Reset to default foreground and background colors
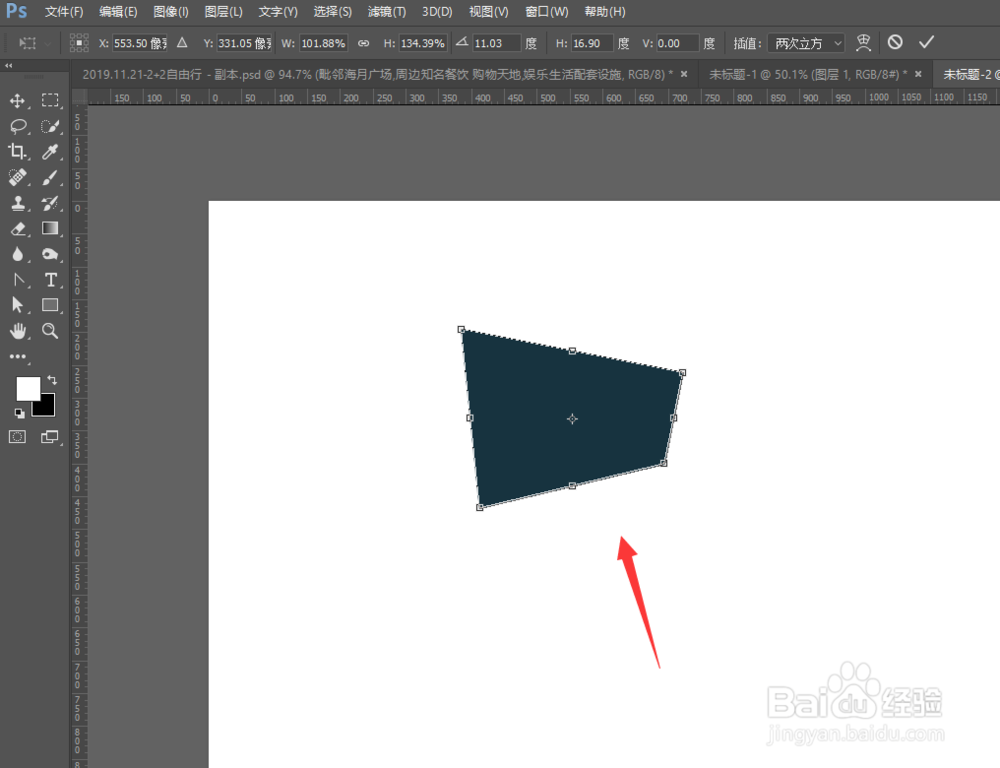The height and width of the screenshot is (768, 1000). (19, 413)
